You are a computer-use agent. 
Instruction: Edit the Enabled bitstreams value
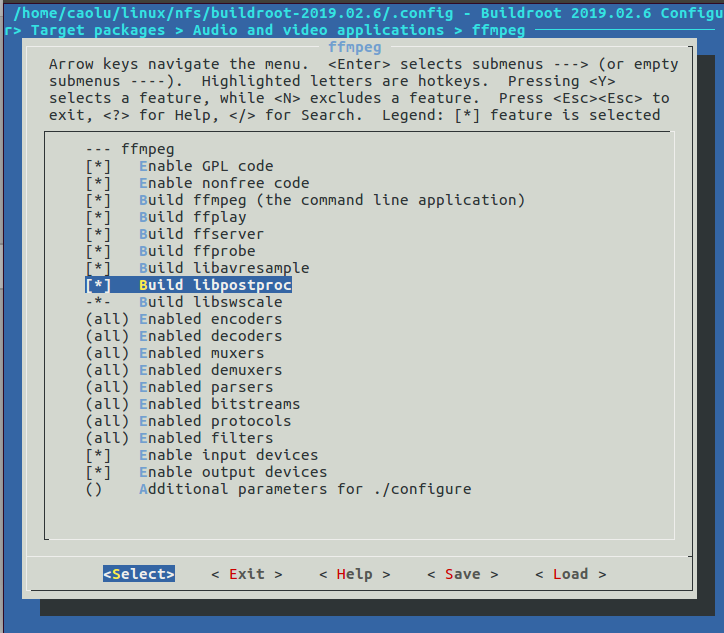click(x=193, y=404)
